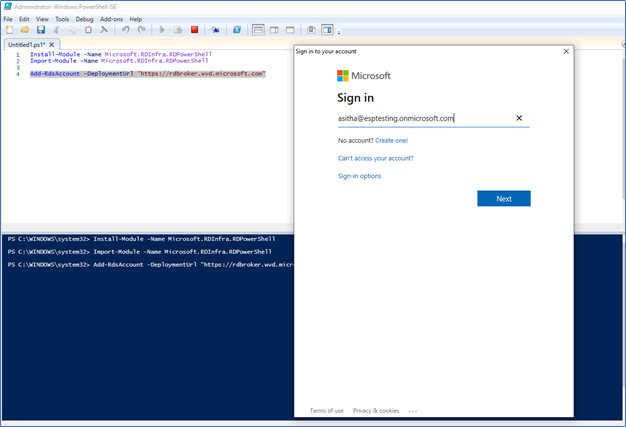
Task: Run the script with the play icon
Action: click(x=162, y=30)
